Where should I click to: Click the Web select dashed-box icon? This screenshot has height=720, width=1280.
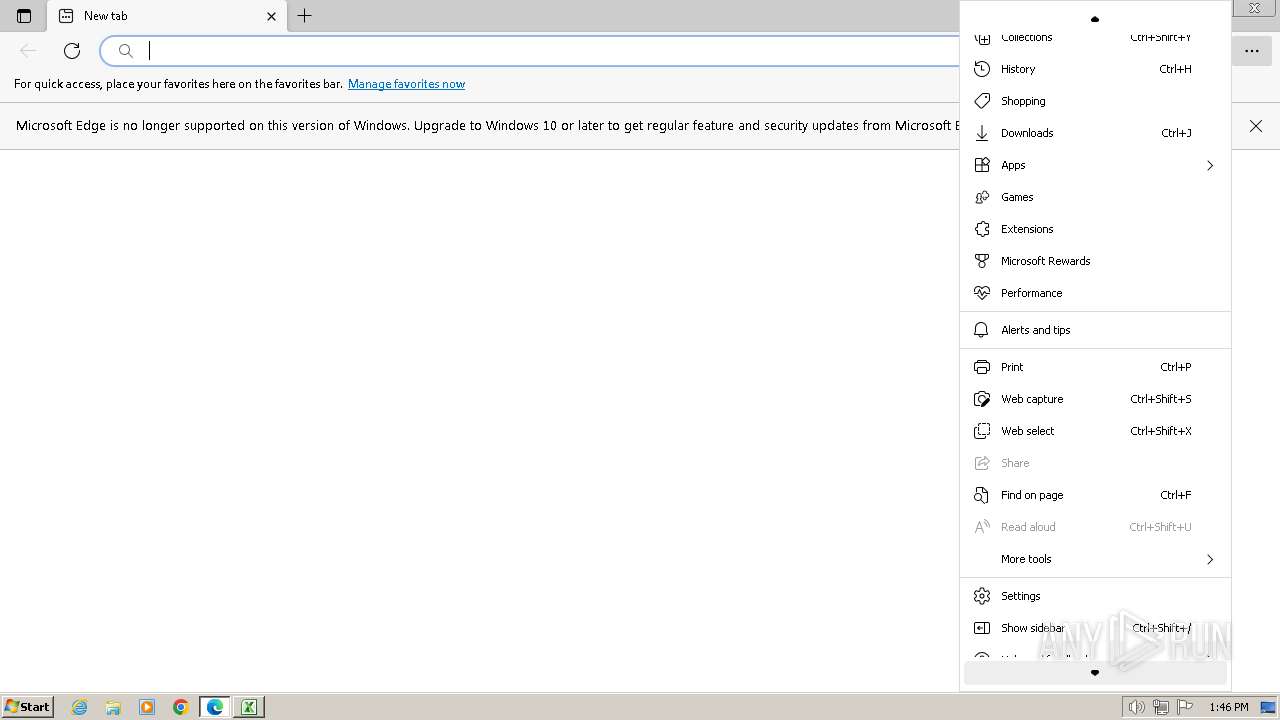click(982, 431)
